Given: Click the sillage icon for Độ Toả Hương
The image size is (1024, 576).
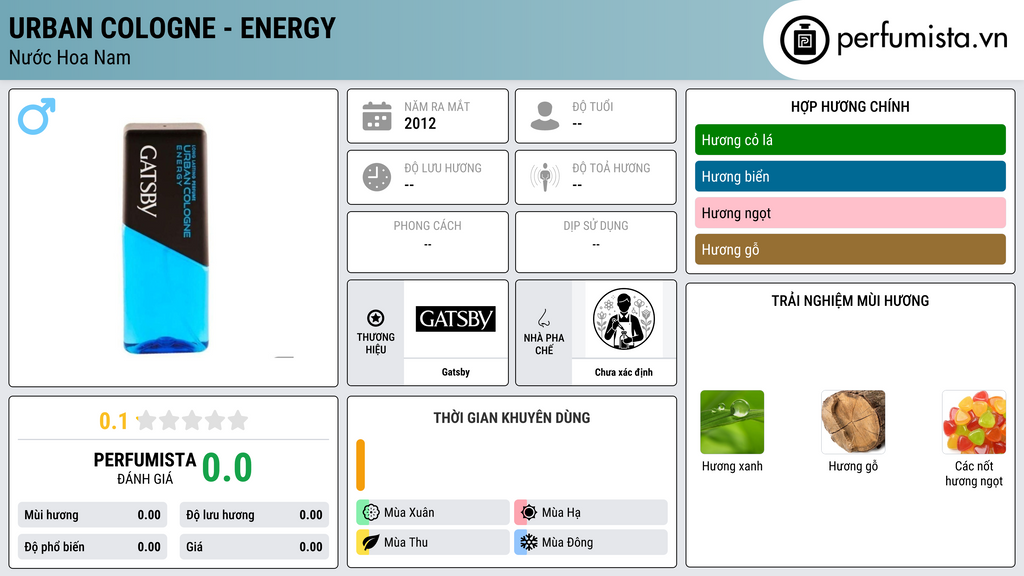Looking at the screenshot, I should (x=545, y=177).
